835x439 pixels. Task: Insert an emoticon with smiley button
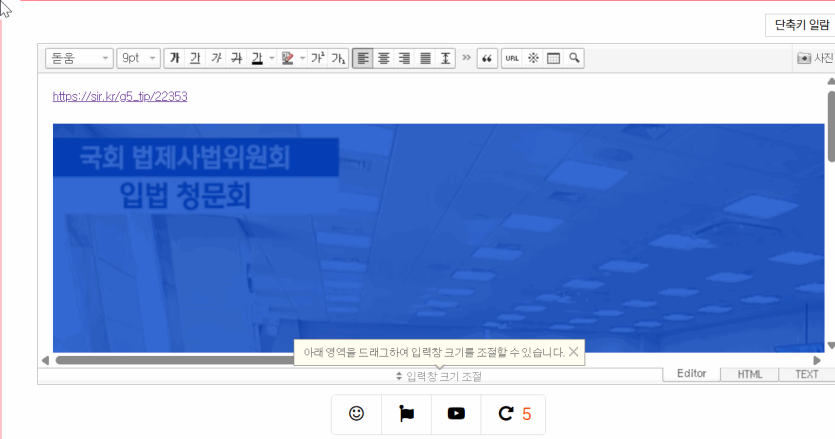[356, 413]
